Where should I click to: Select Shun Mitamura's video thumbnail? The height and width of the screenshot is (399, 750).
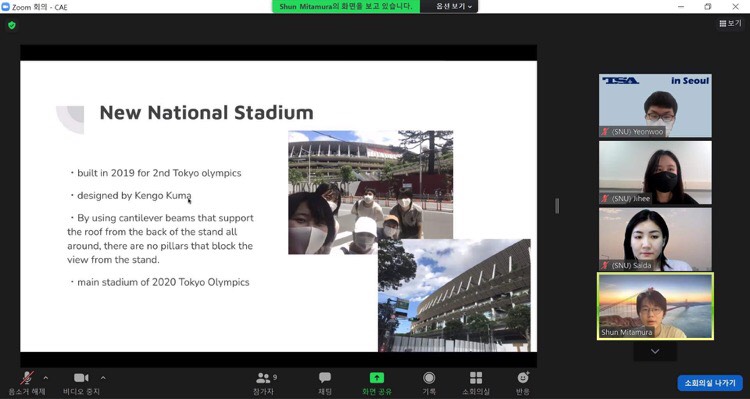(x=655, y=306)
